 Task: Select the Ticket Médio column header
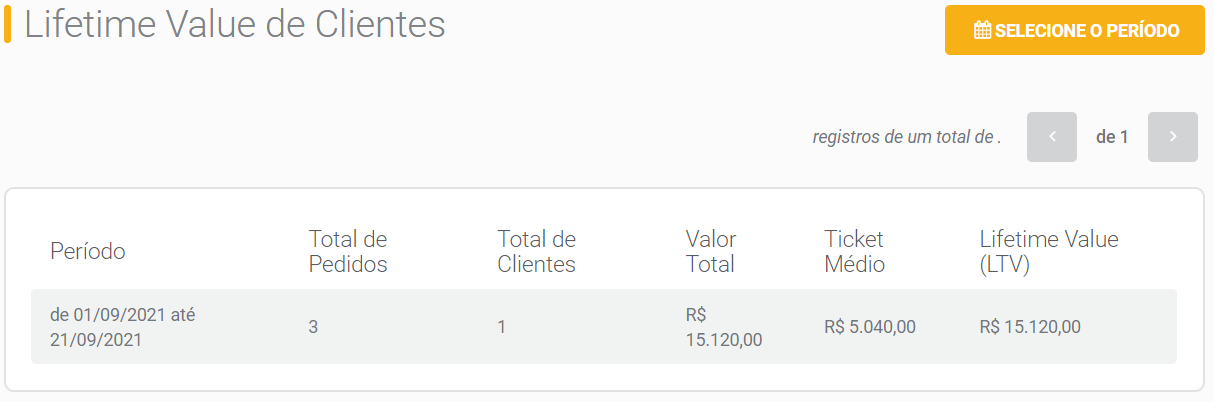click(855, 251)
